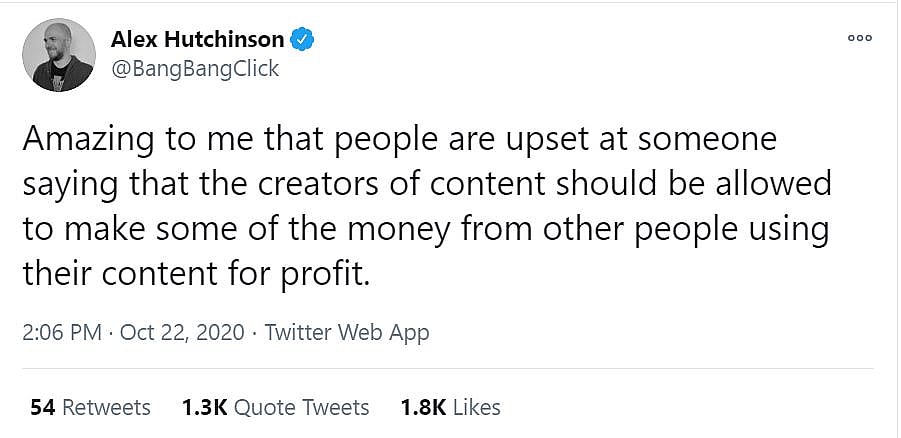Click the final line "their content for profit."
Viewport: 901px width, 438px height.
pyautogui.click(x=196, y=273)
